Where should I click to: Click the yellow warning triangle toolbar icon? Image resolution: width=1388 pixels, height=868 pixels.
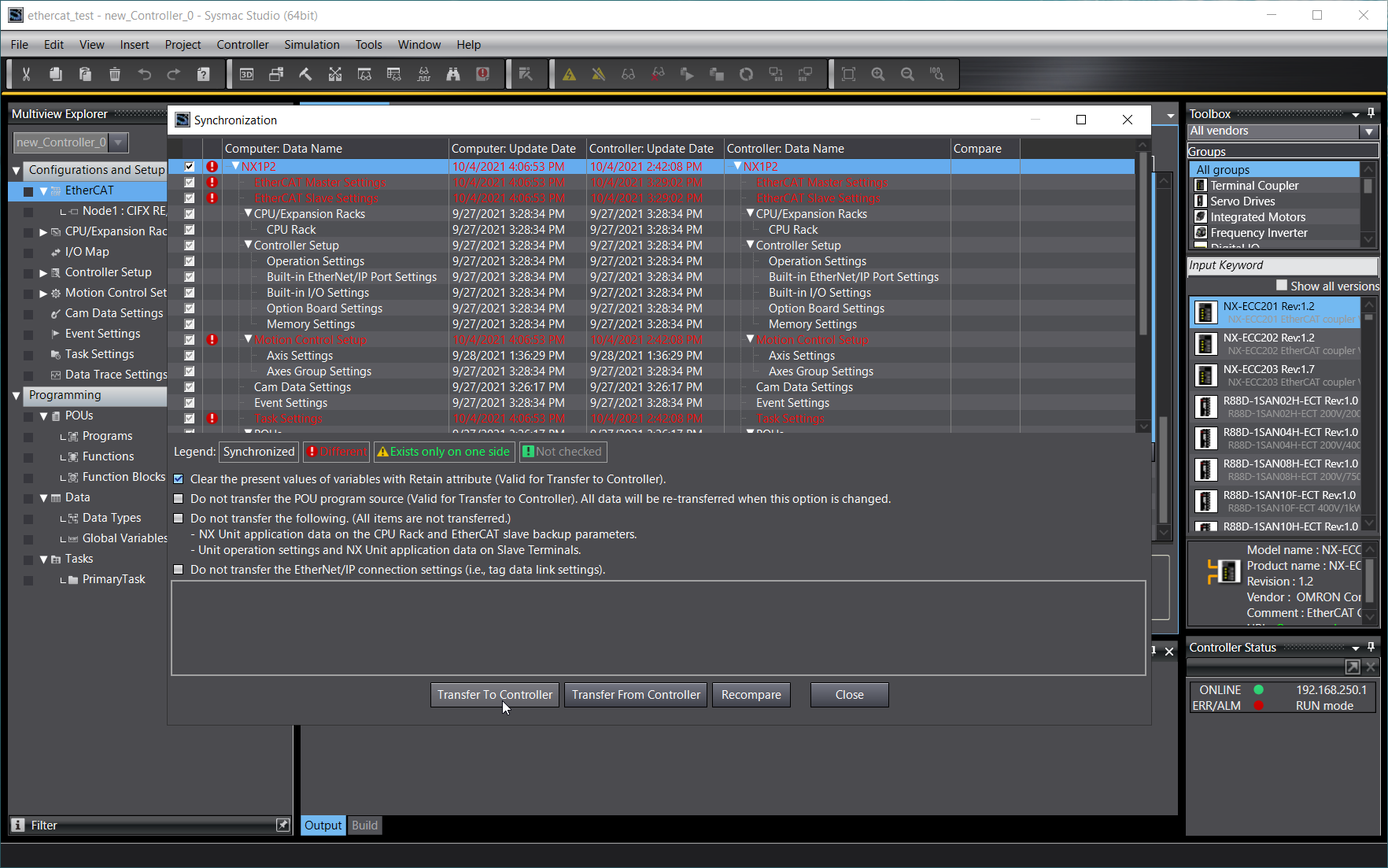pyautogui.click(x=569, y=74)
